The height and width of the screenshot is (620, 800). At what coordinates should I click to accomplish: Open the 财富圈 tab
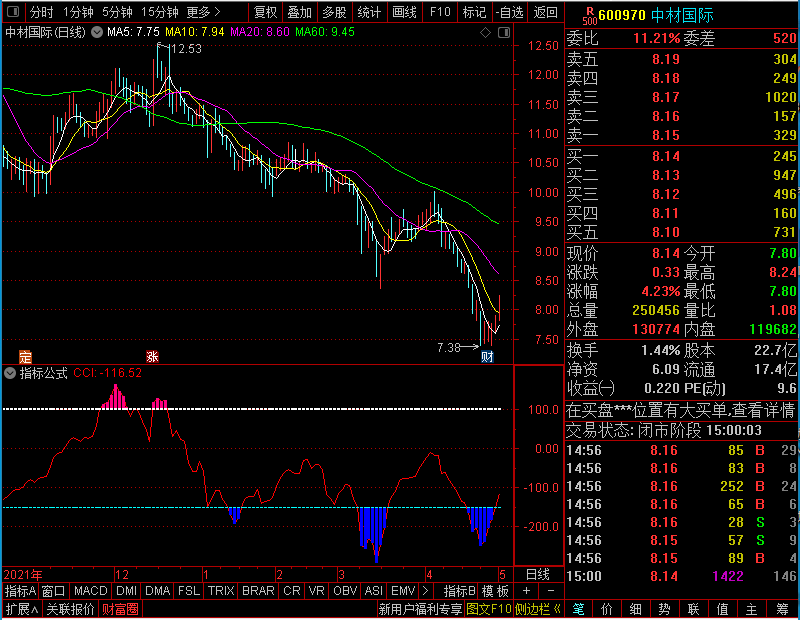(120, 609)
